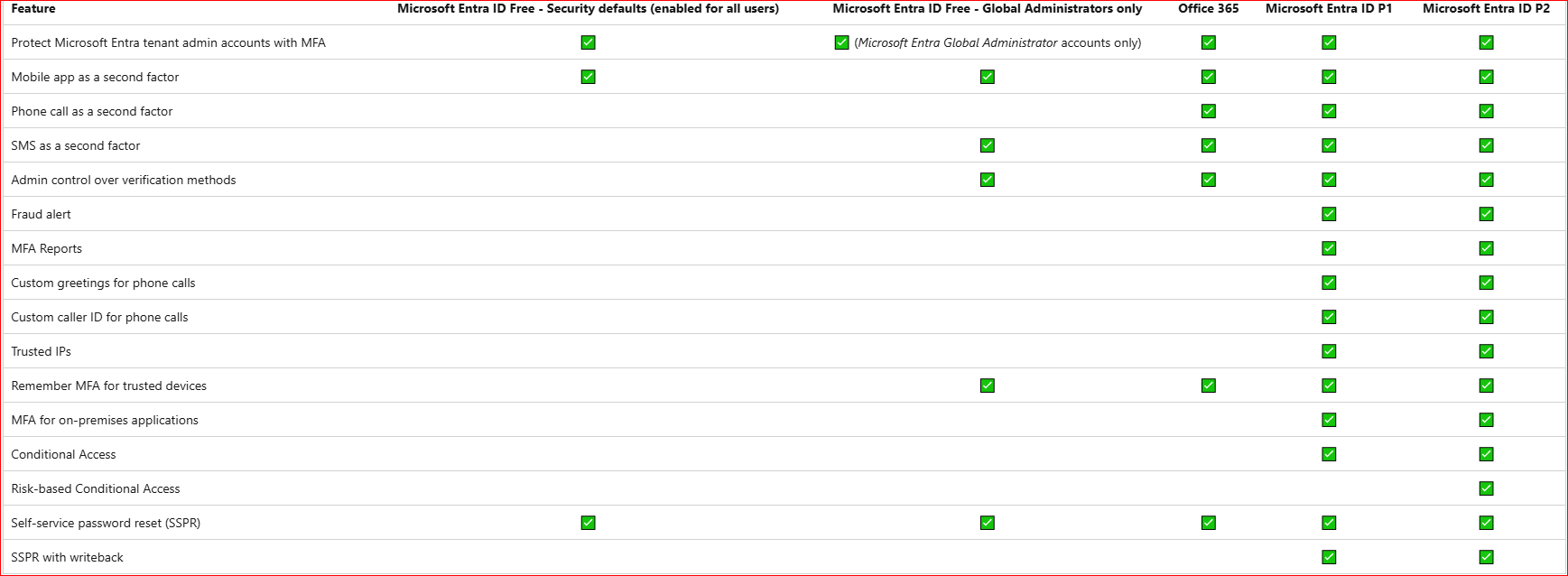1568x576 pixels.
Task: Click Global Administrators checkmark for Self-service password reset
Action: [x=988, y=523]
